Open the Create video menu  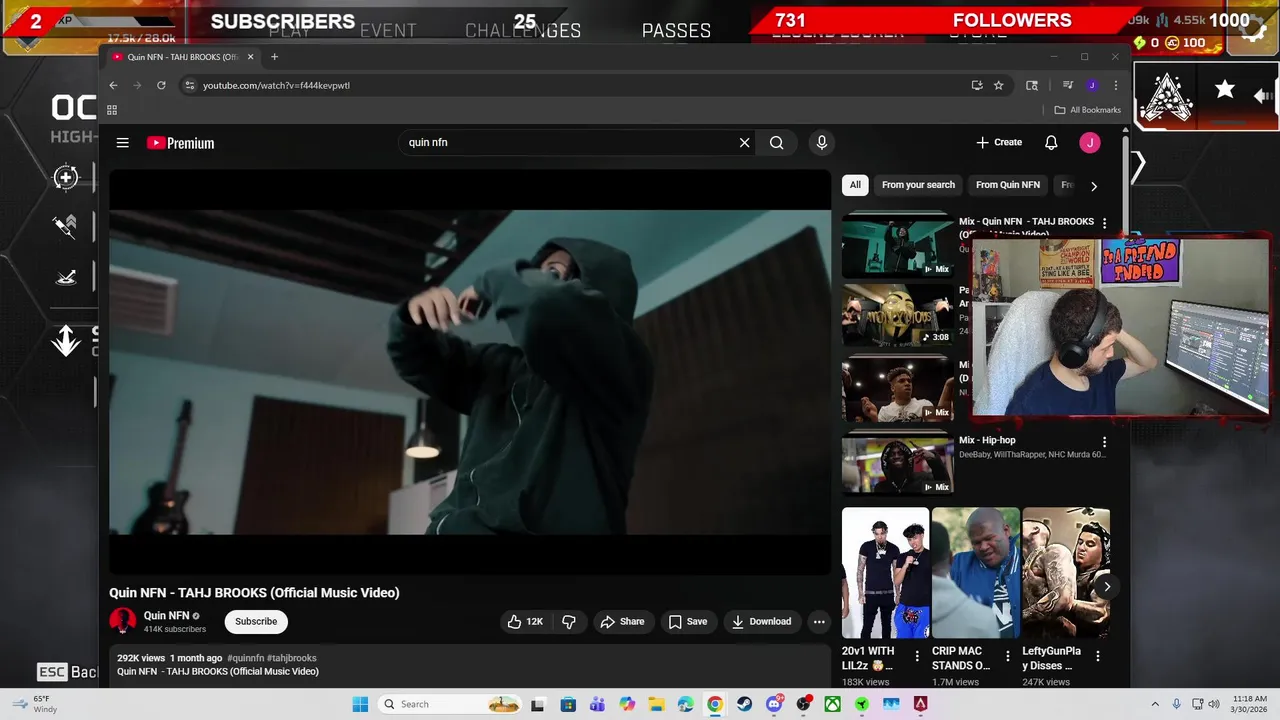click(999, 143)
